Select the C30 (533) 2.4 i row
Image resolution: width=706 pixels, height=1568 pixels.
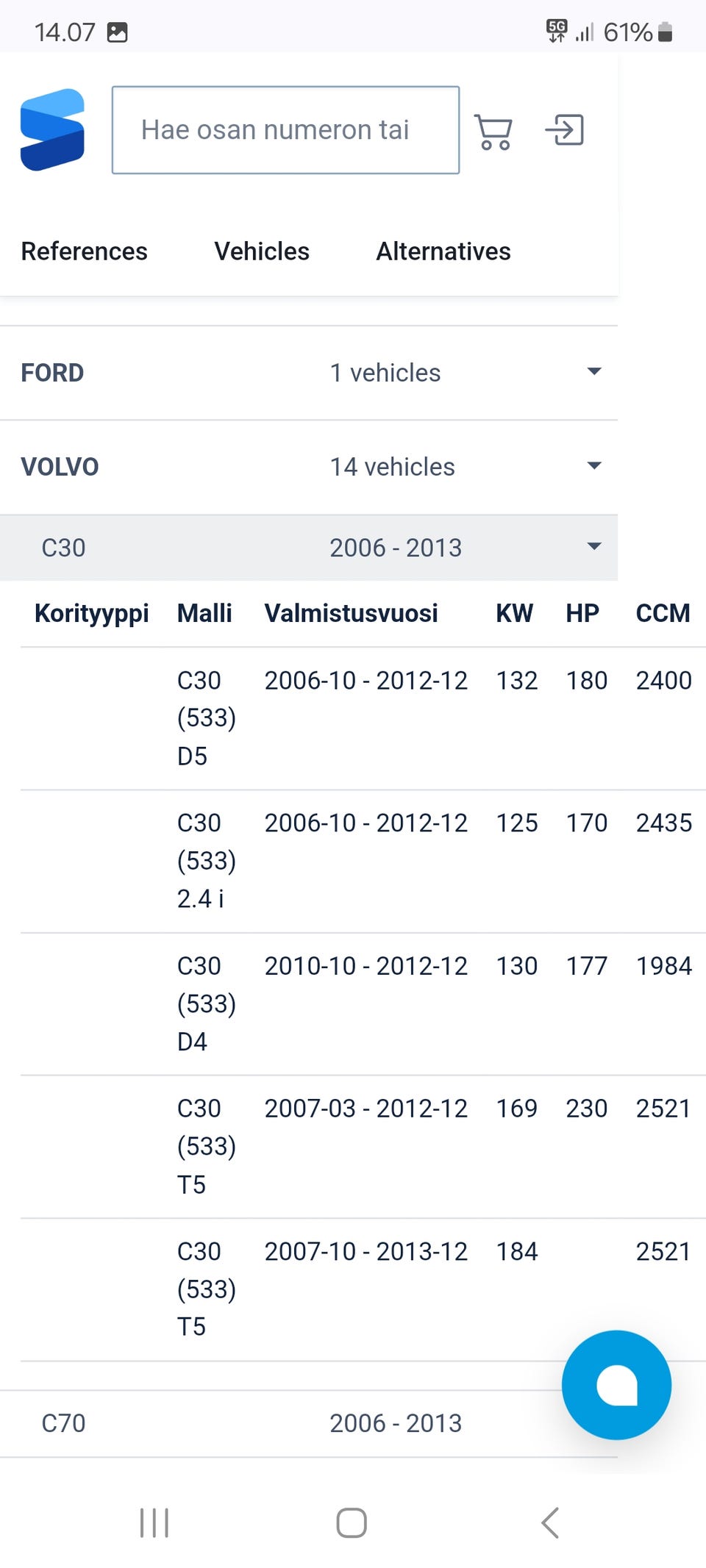[360, 861]
